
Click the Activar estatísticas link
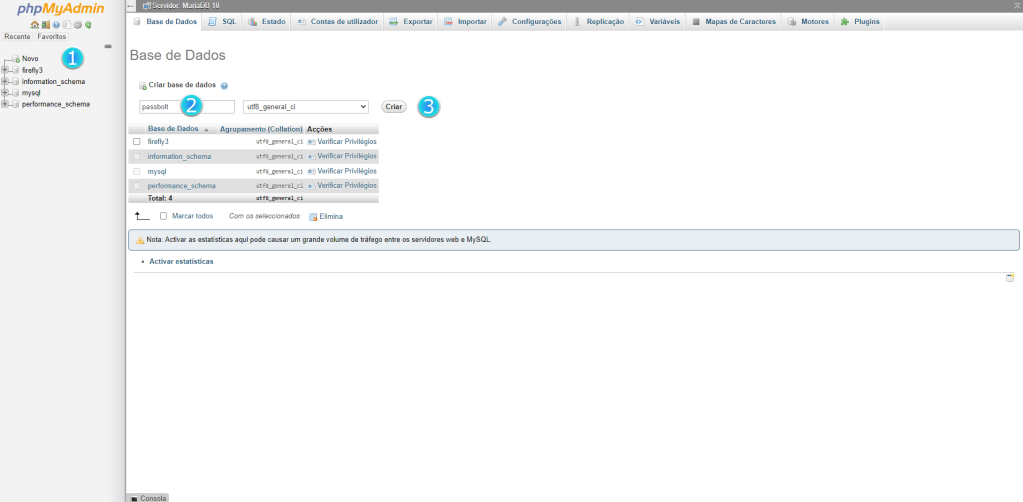181,261
